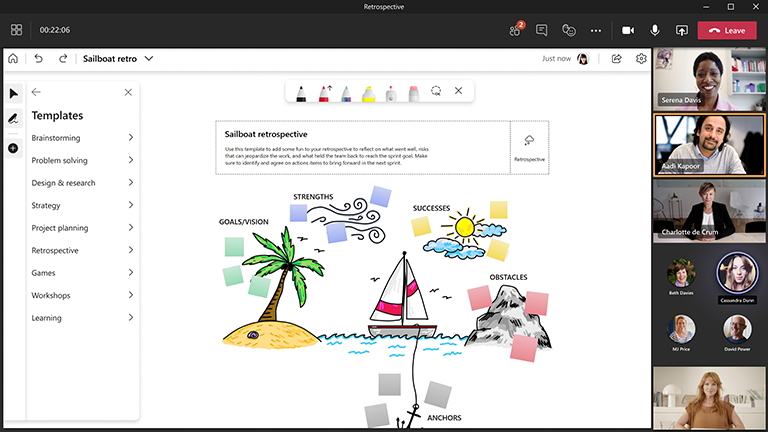Image resolution: width=768 pixels, height=432 pixels.
Task: Open the inking mode in left sidebar
Action: [13, 119]
